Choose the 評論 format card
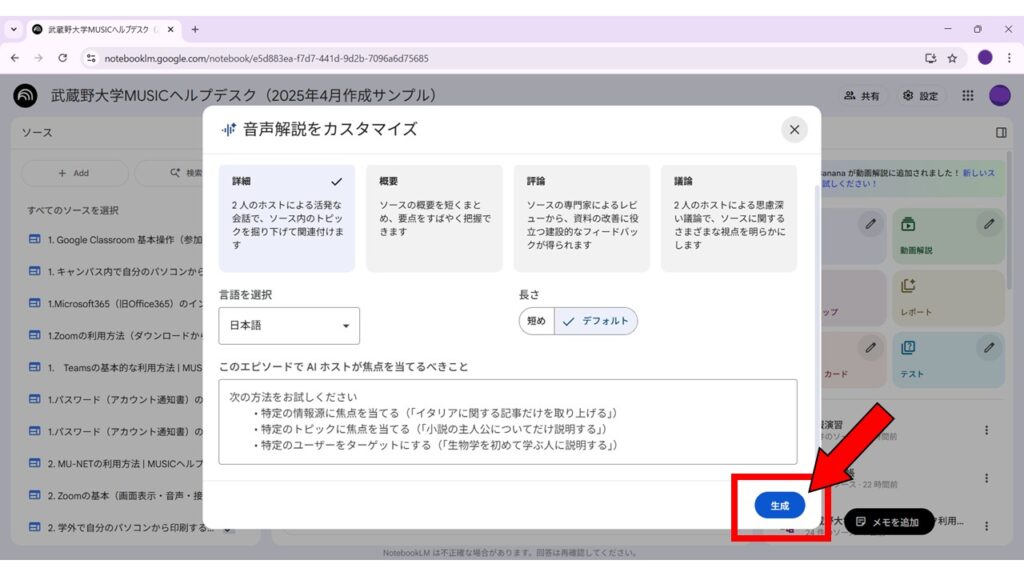 [x=582, y=218]
